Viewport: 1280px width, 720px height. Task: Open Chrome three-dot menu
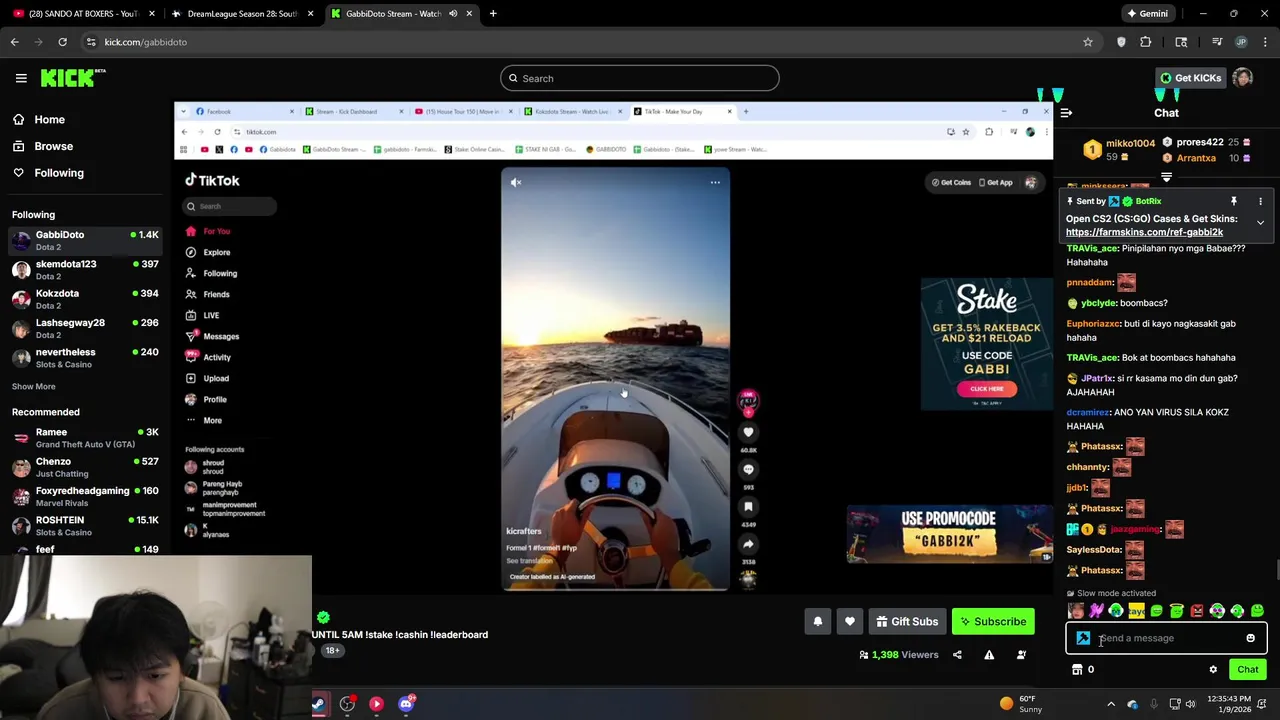pyautogui.click(x=1266, y=42)
